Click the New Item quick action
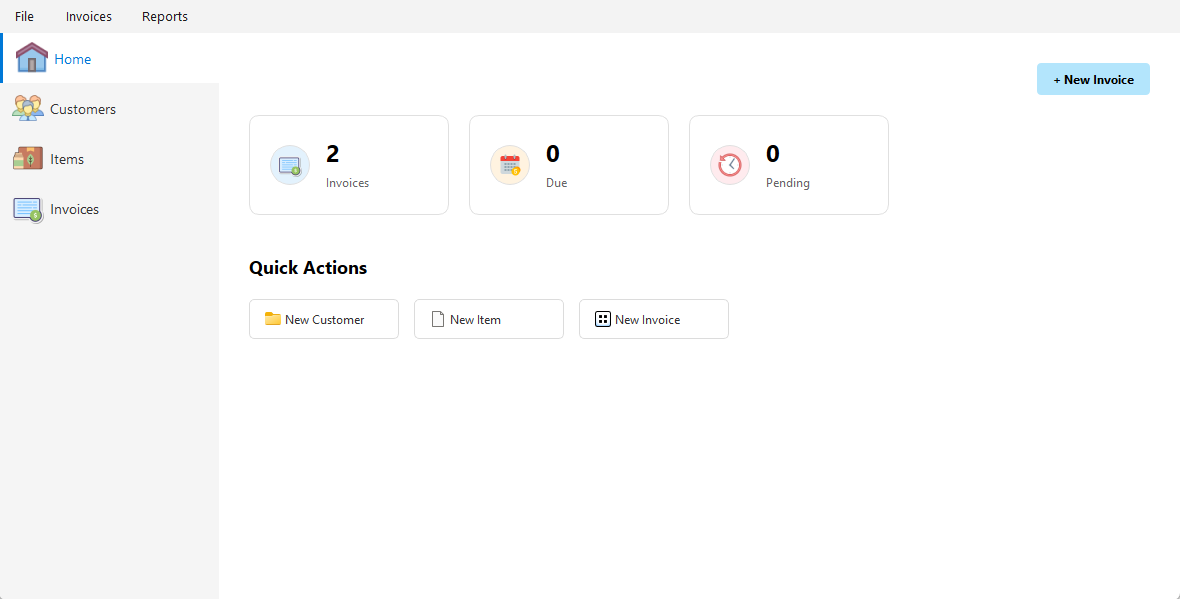Screen dimensions: 1180x599 point(488,318)
